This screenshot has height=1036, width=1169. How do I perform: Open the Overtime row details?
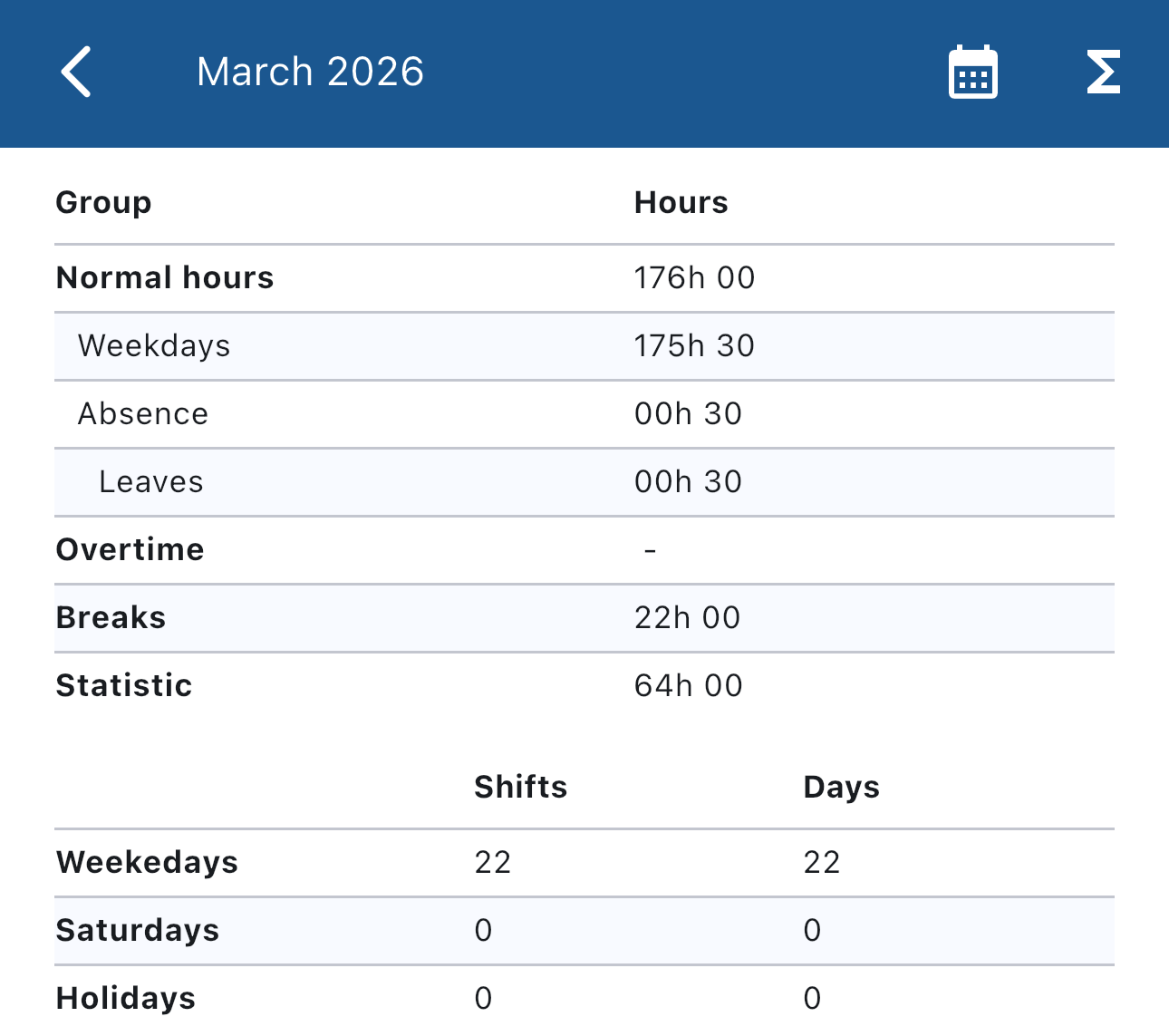[130, 549]
